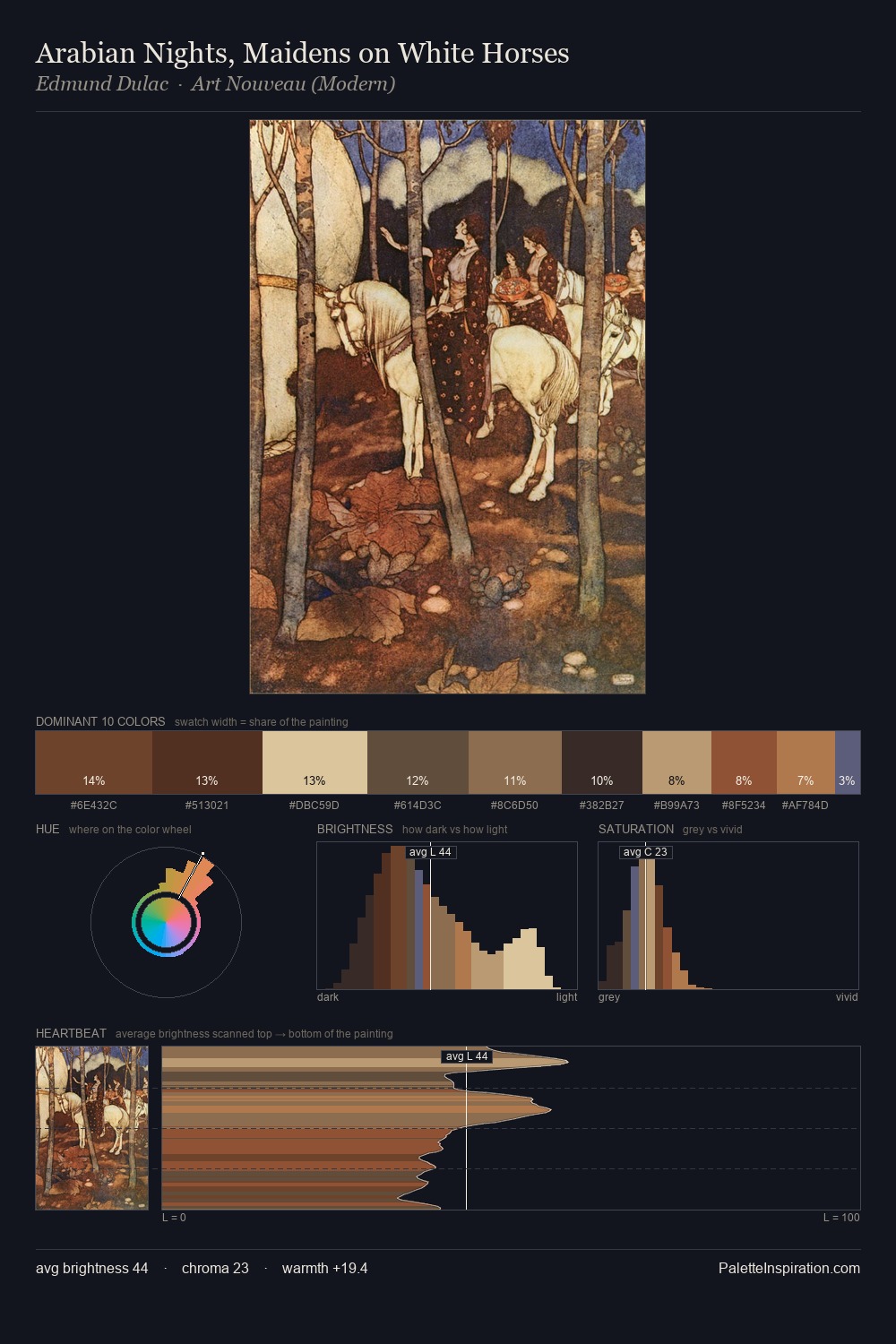Click 'grey vs vivid' caption
Screen dimensions: 896x1344
click(712, 829)
